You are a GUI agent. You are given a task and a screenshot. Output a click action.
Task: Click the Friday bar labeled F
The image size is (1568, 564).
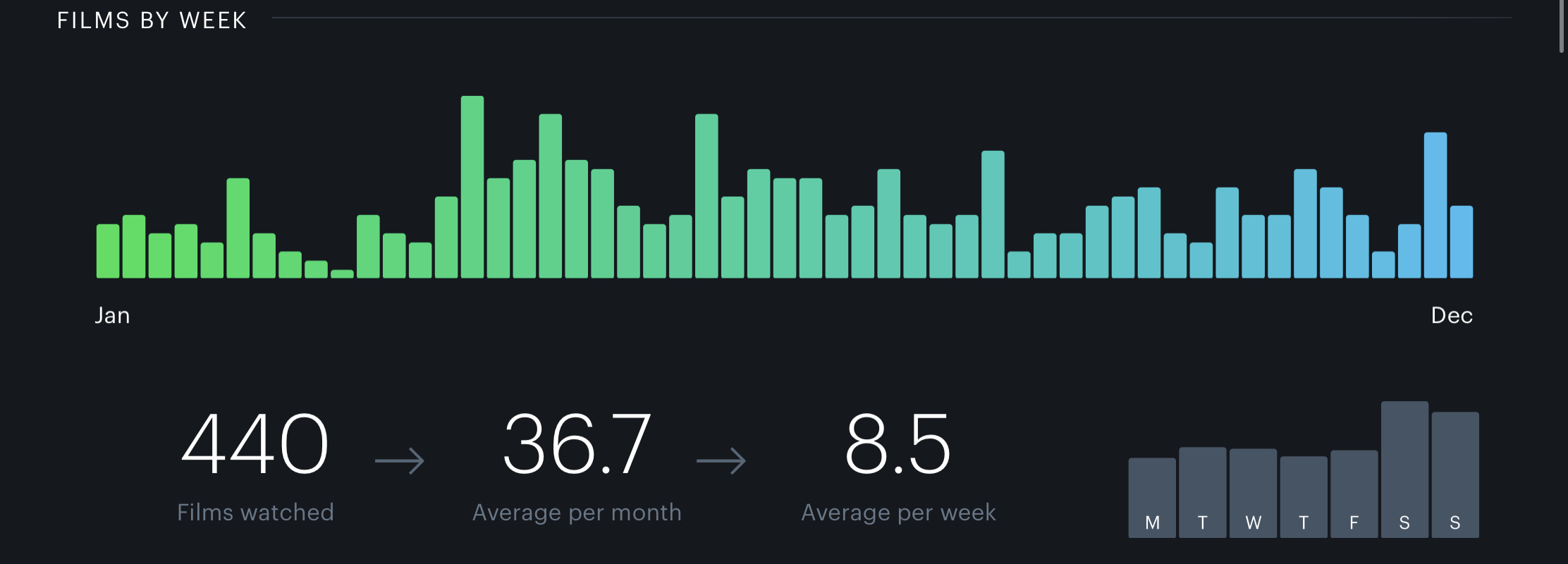pyautogui.click(x=1354, y=493)
